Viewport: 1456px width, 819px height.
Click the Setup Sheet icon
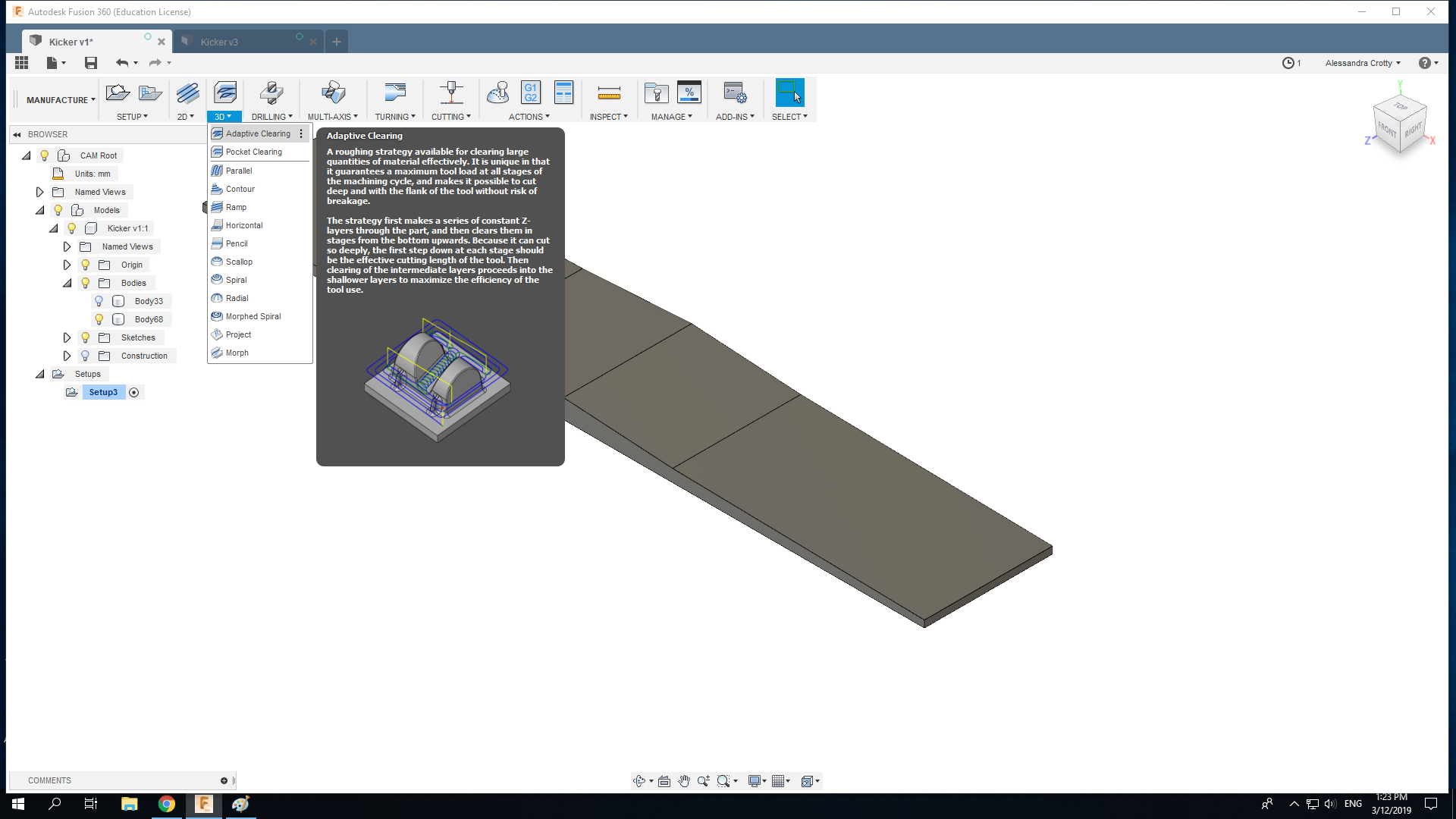(x=563, y=93)
